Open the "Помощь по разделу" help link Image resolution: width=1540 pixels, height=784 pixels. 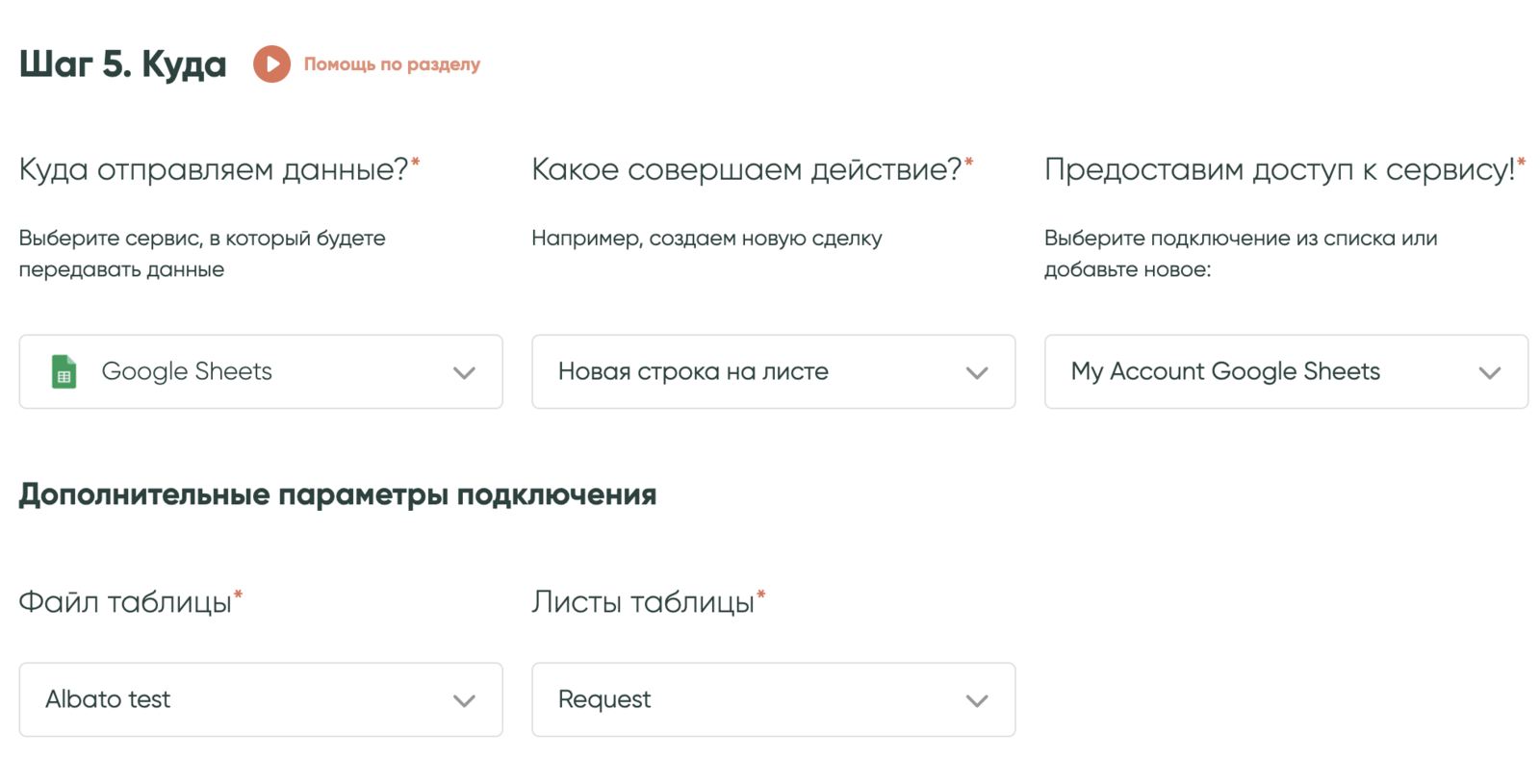coord(392,64)
